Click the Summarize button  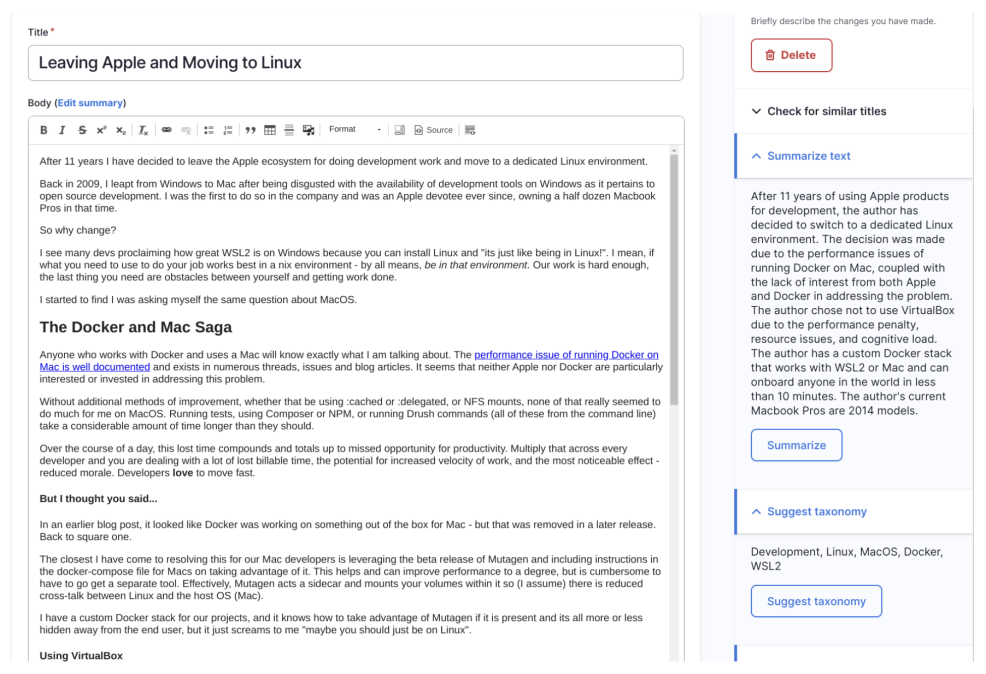(796, 445)
